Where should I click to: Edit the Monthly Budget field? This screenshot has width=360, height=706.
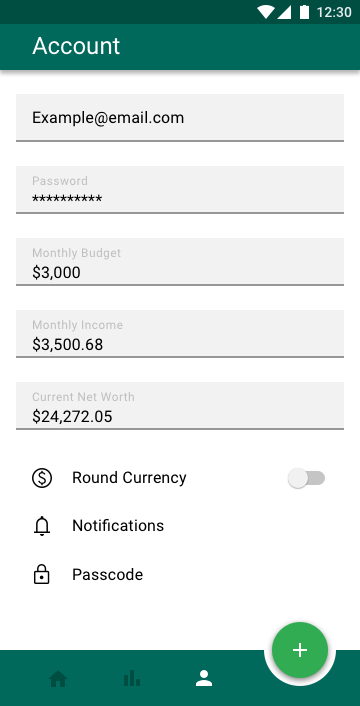point(180,262)
